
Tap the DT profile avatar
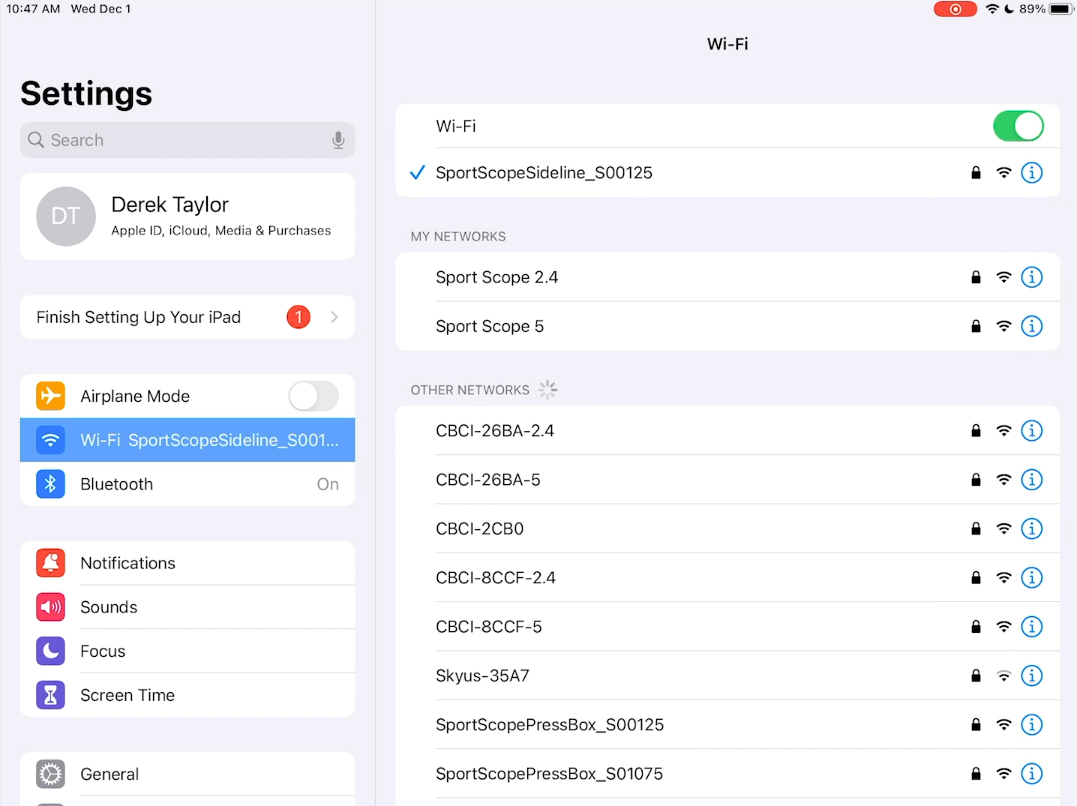tap(66, 216)
